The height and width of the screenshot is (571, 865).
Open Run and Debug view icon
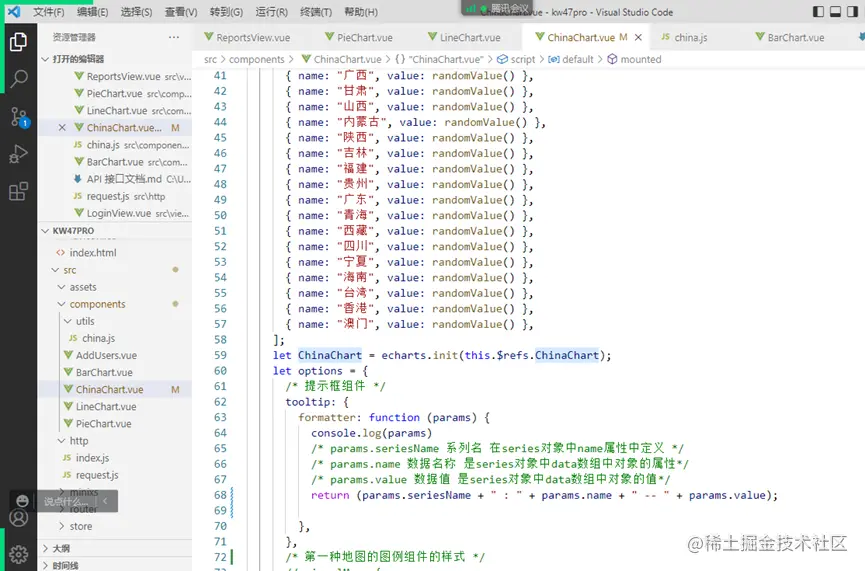[x=18, y=154]
